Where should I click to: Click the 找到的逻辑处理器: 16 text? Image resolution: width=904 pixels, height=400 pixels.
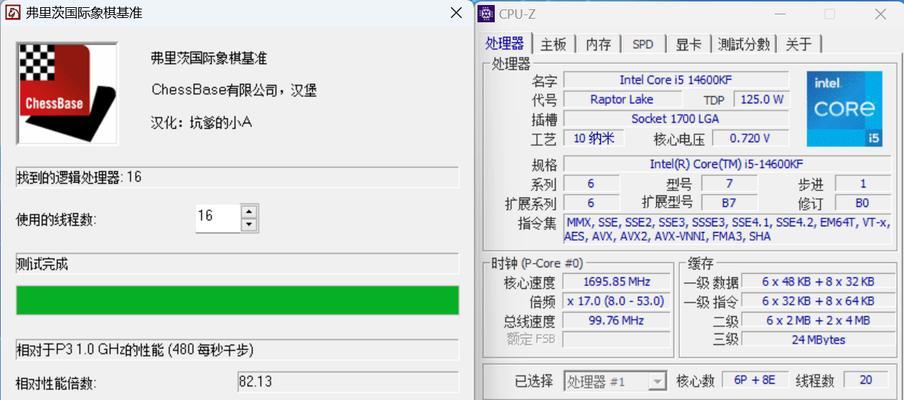(79, 177)
